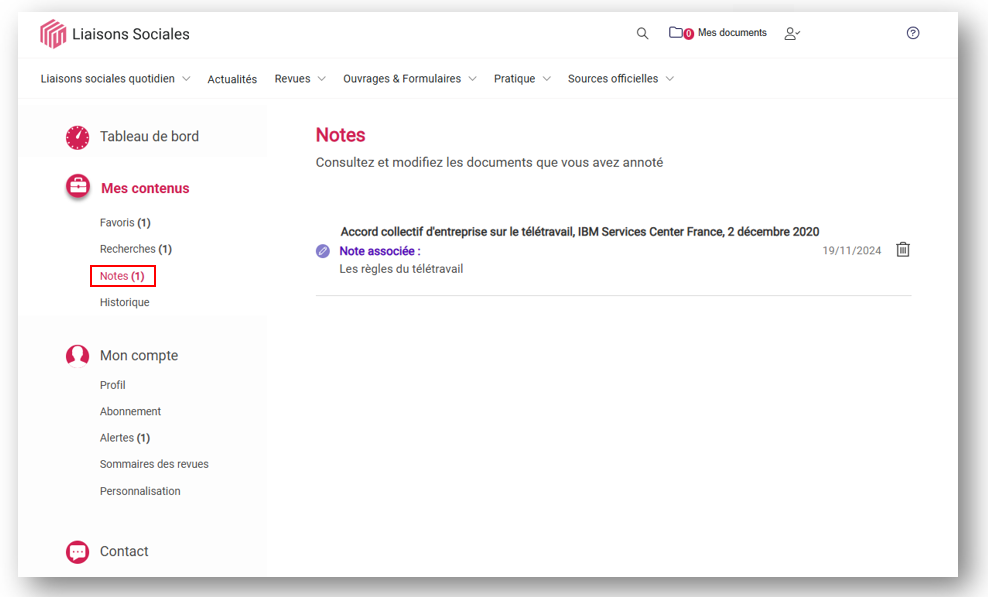Click the Mon compte person icon

point(78,356)
